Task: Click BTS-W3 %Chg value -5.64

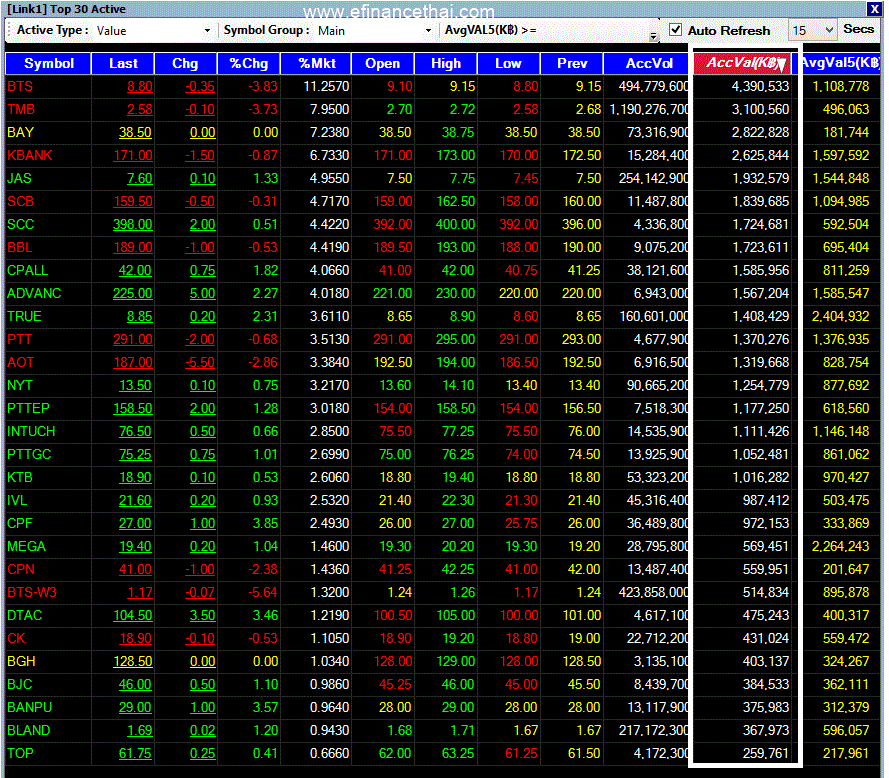Action: pyautogui.click(x=263, y=593)
